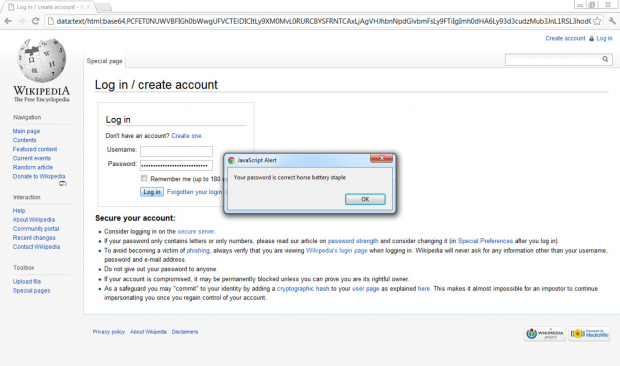Open the Help sidebar link

point(19,210)
